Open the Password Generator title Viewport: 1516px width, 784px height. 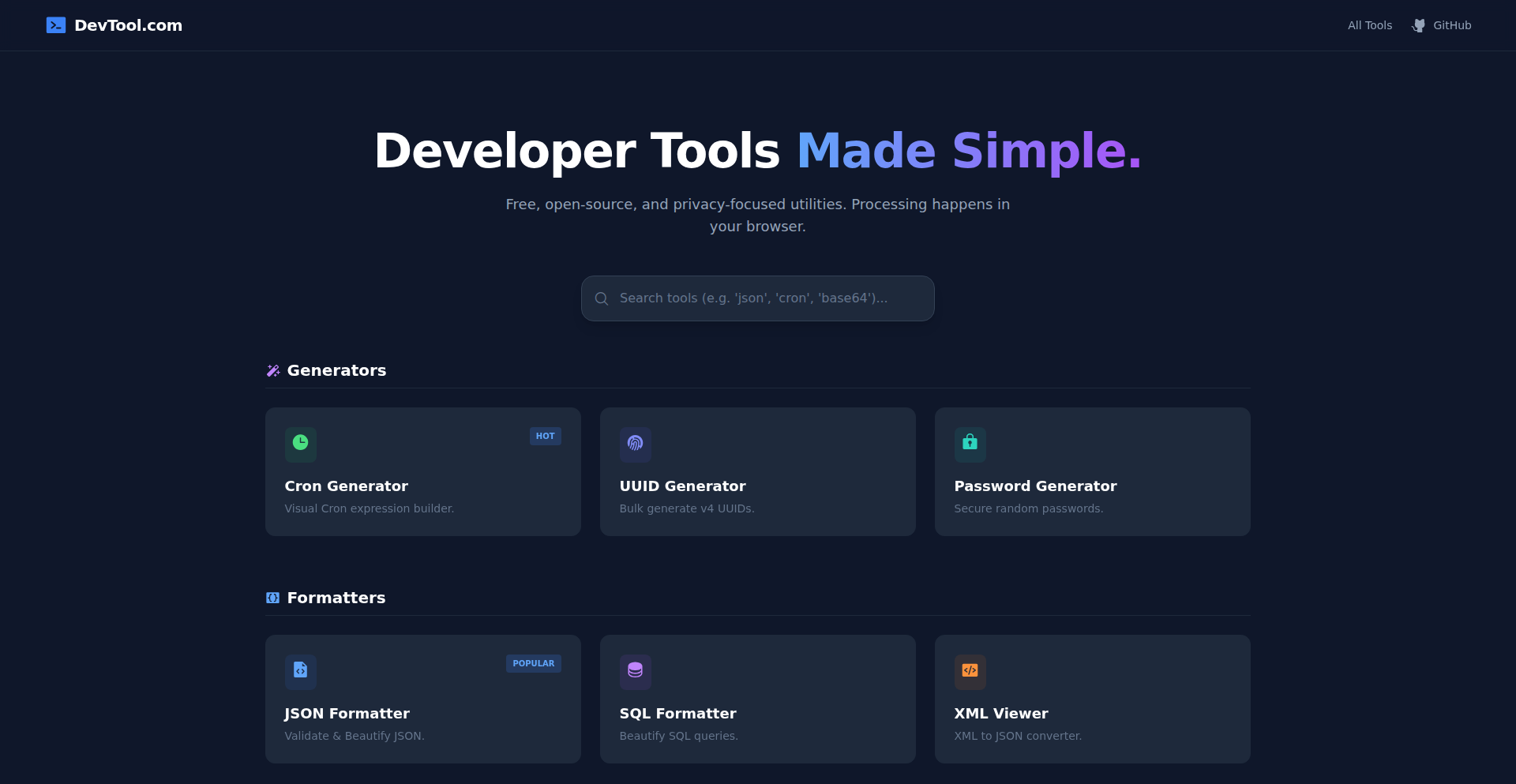point(1036,486)
